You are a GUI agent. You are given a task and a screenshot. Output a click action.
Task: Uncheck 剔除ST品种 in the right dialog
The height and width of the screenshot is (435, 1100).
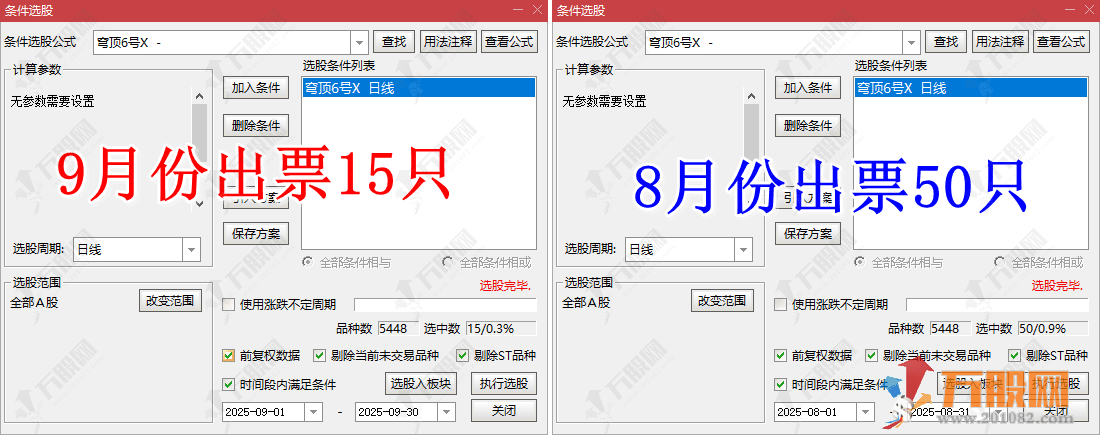pyautogui.click(x=1015, y=355)
